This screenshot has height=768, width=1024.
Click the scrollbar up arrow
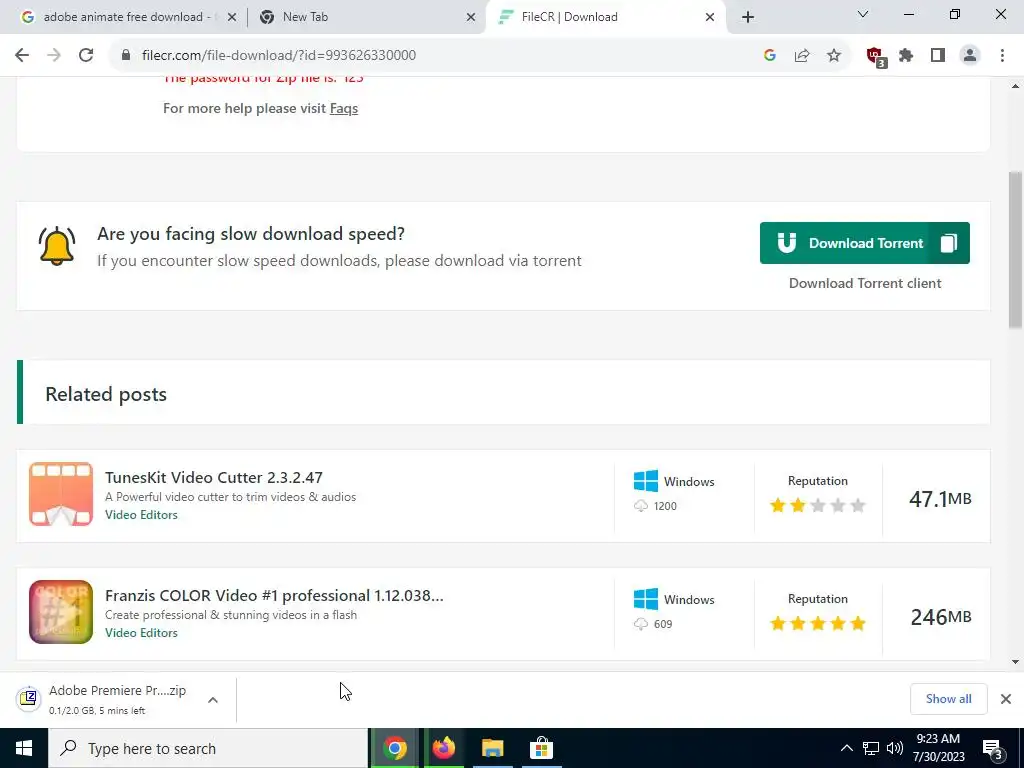1016,86
